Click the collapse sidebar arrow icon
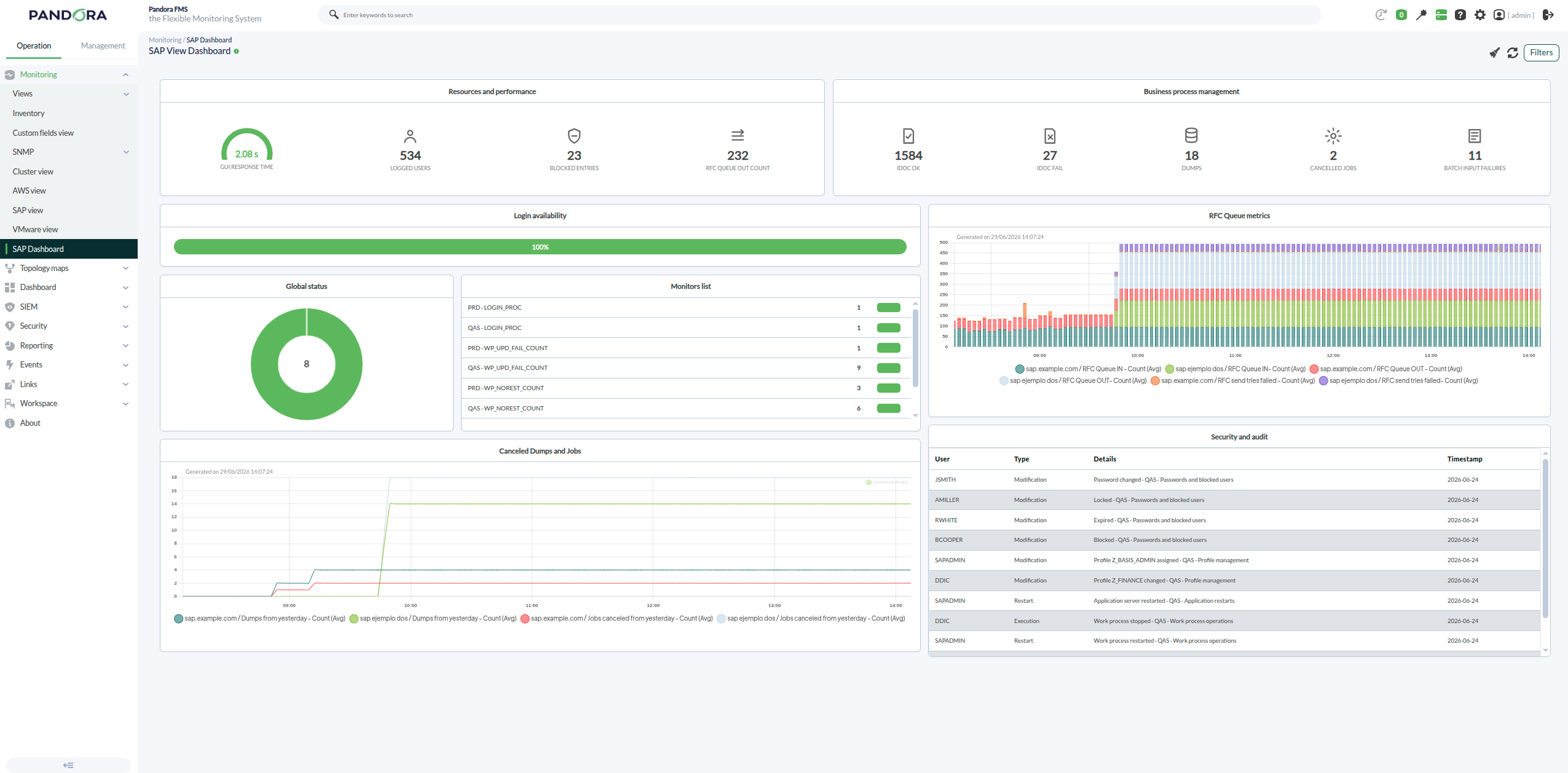This screenshot has height=773, width=1568. click(x=68, y=765)
